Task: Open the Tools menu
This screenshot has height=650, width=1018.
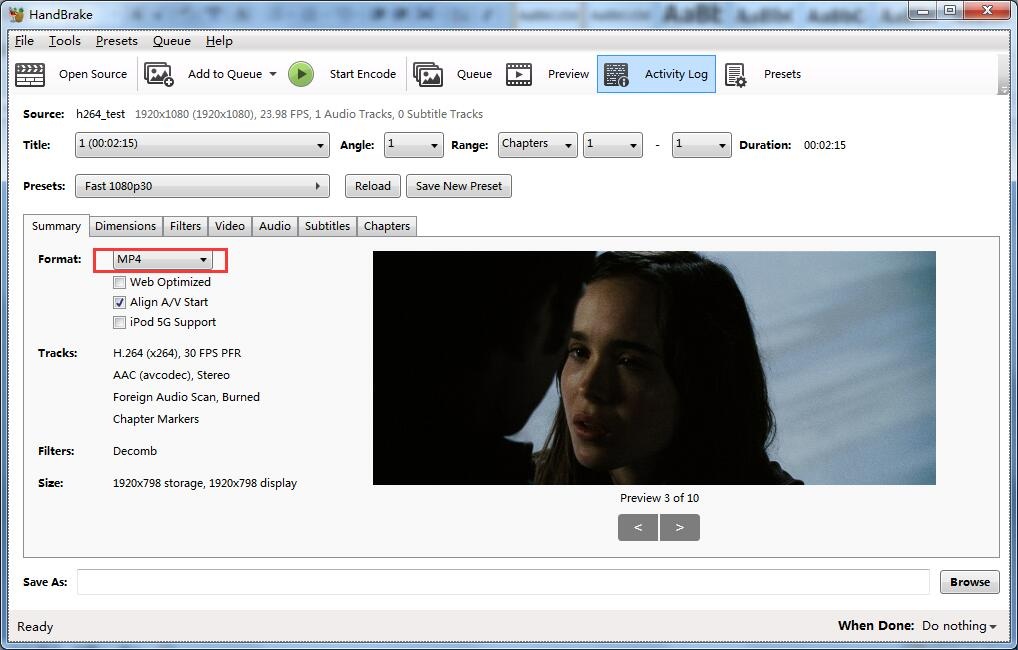Action: point(65,41)
